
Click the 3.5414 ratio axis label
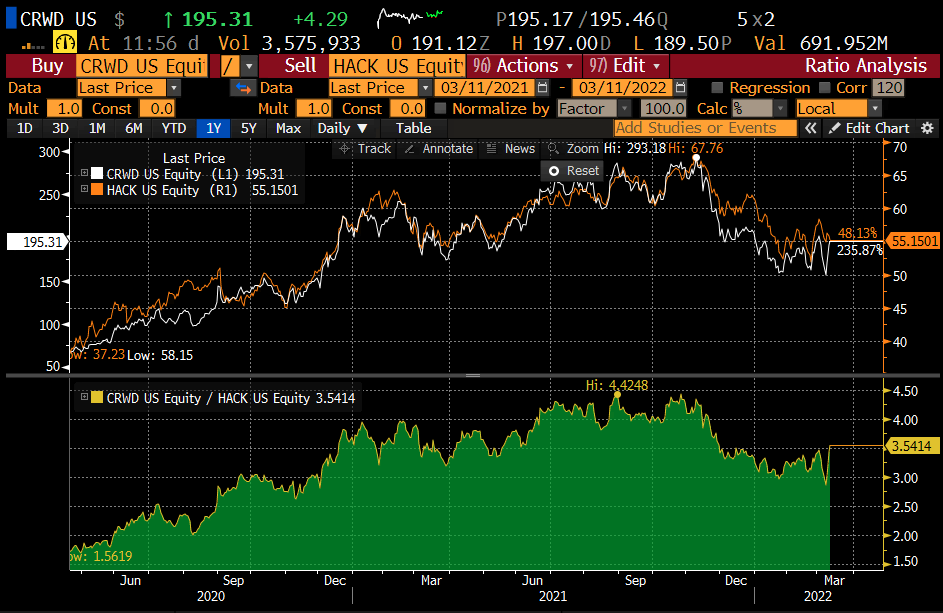pyautogui.click(x=911, y=446)
